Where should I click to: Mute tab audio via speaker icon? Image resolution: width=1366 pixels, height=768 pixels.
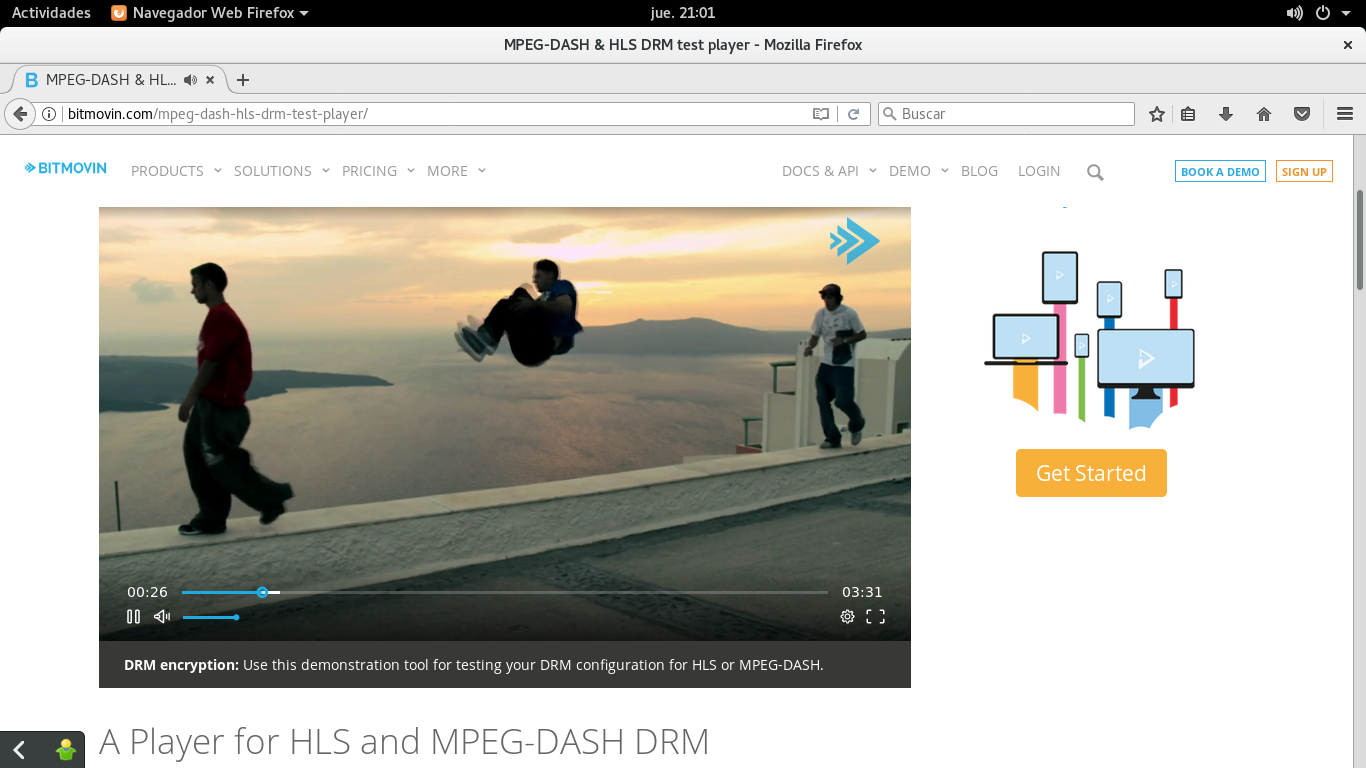(x=191, y=80)
